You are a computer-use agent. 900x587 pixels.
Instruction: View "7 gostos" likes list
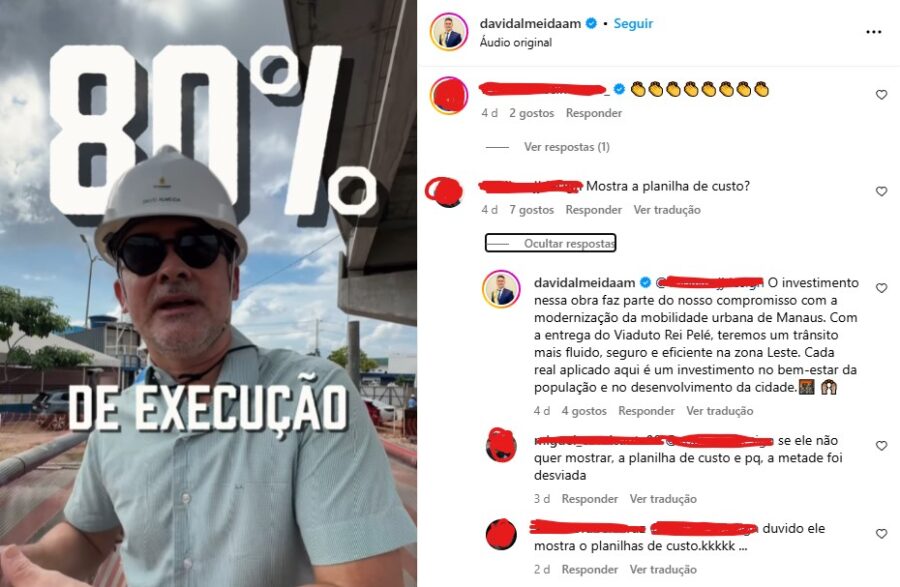(x=532, y=210)
